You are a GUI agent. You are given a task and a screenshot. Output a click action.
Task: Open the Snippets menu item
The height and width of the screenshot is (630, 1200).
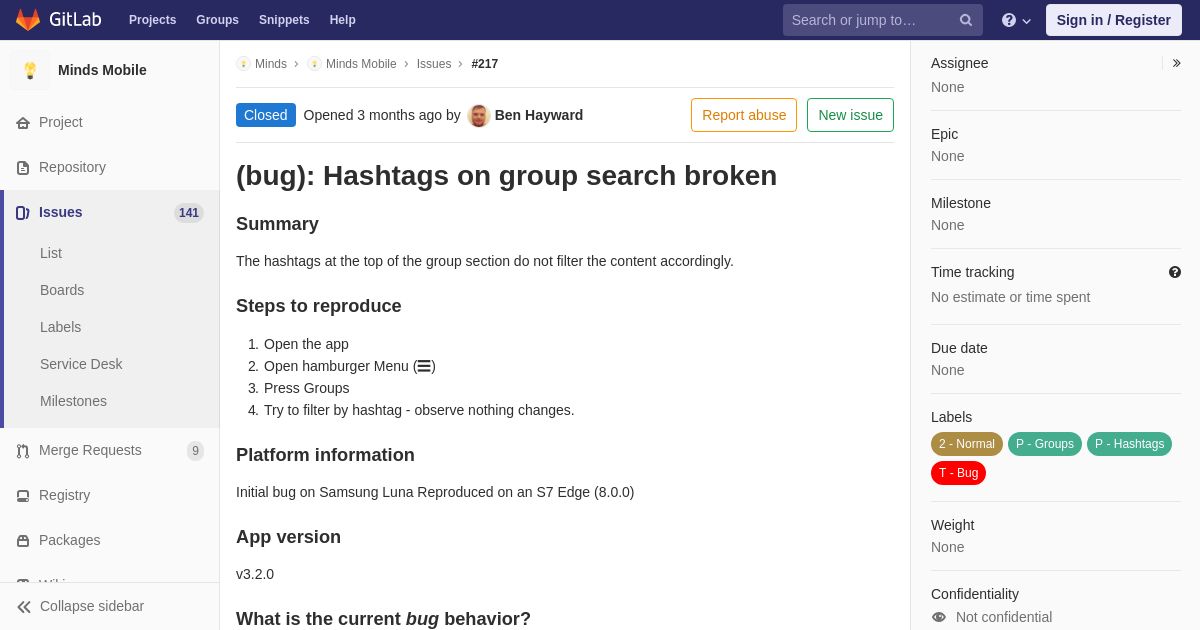tap(284, 20)
